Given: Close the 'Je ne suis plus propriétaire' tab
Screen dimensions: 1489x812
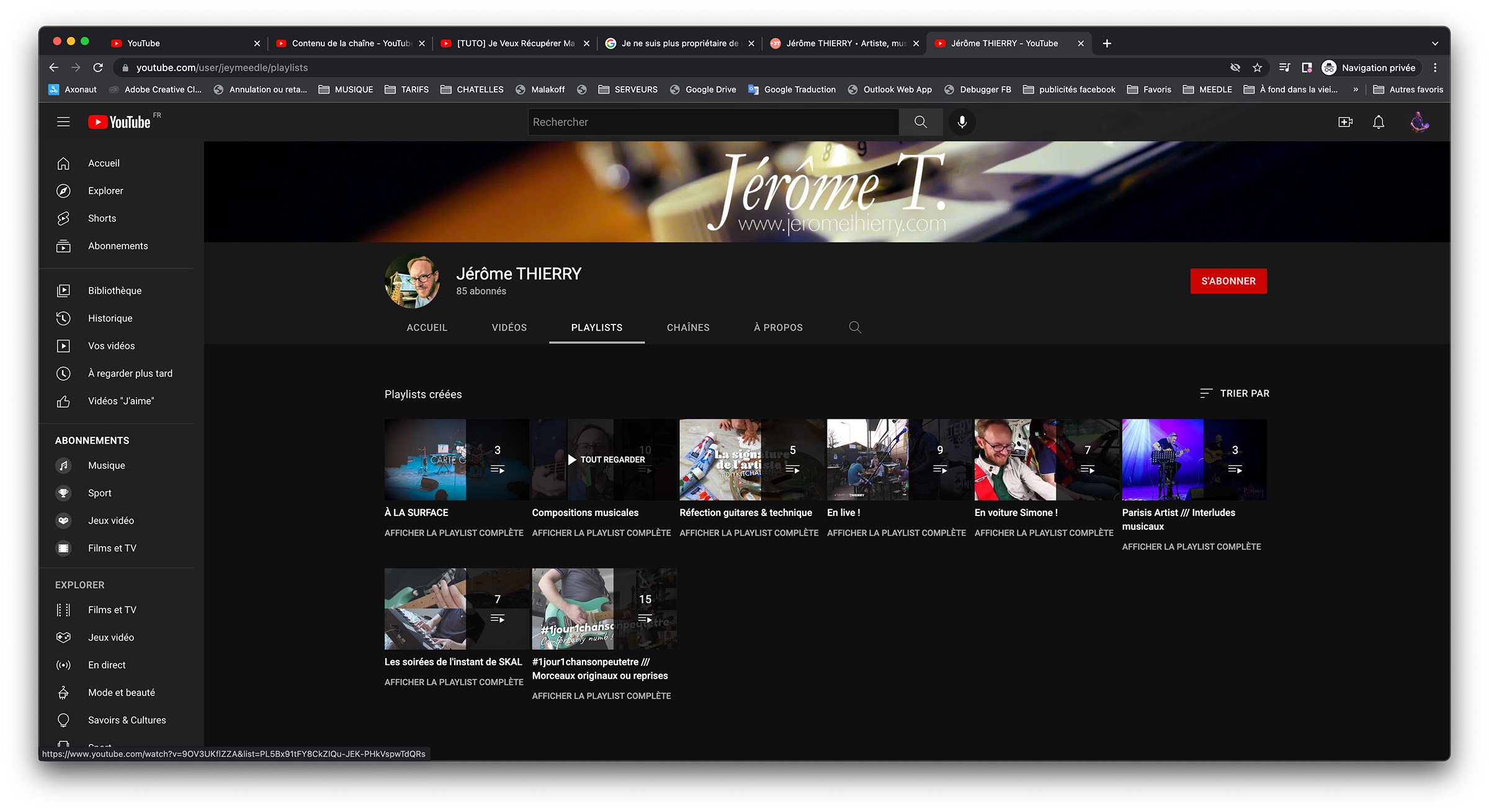Looking at the screenshot, I should (x=751, y=43).
